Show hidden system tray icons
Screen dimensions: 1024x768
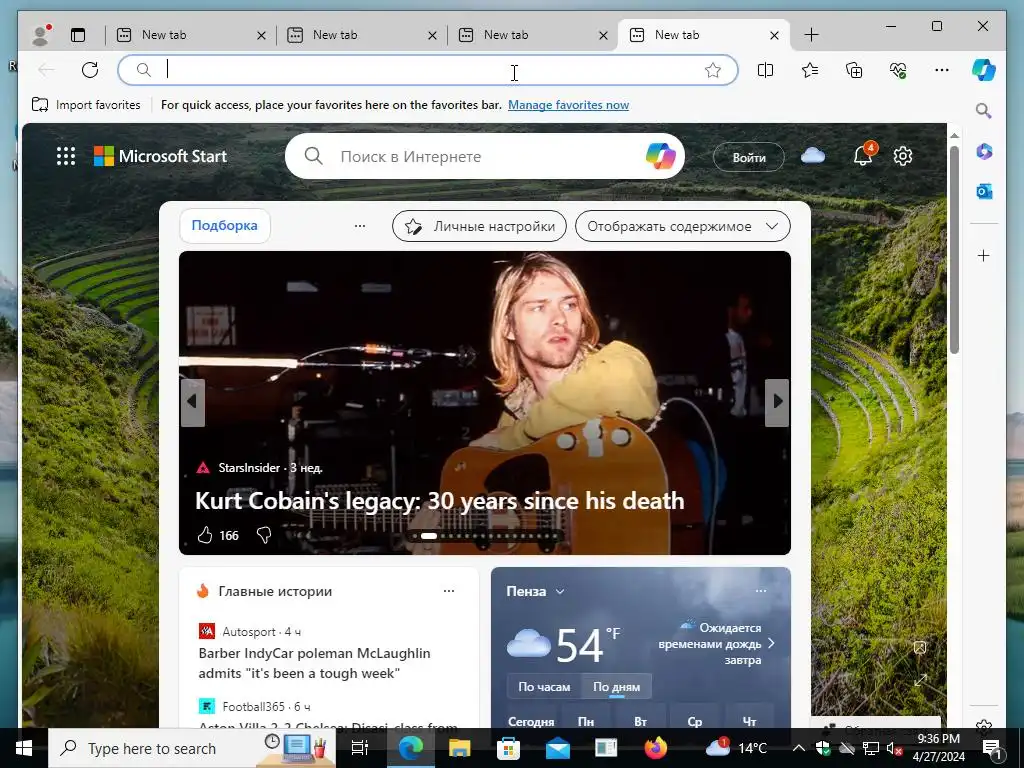click(x=798, y=748)
